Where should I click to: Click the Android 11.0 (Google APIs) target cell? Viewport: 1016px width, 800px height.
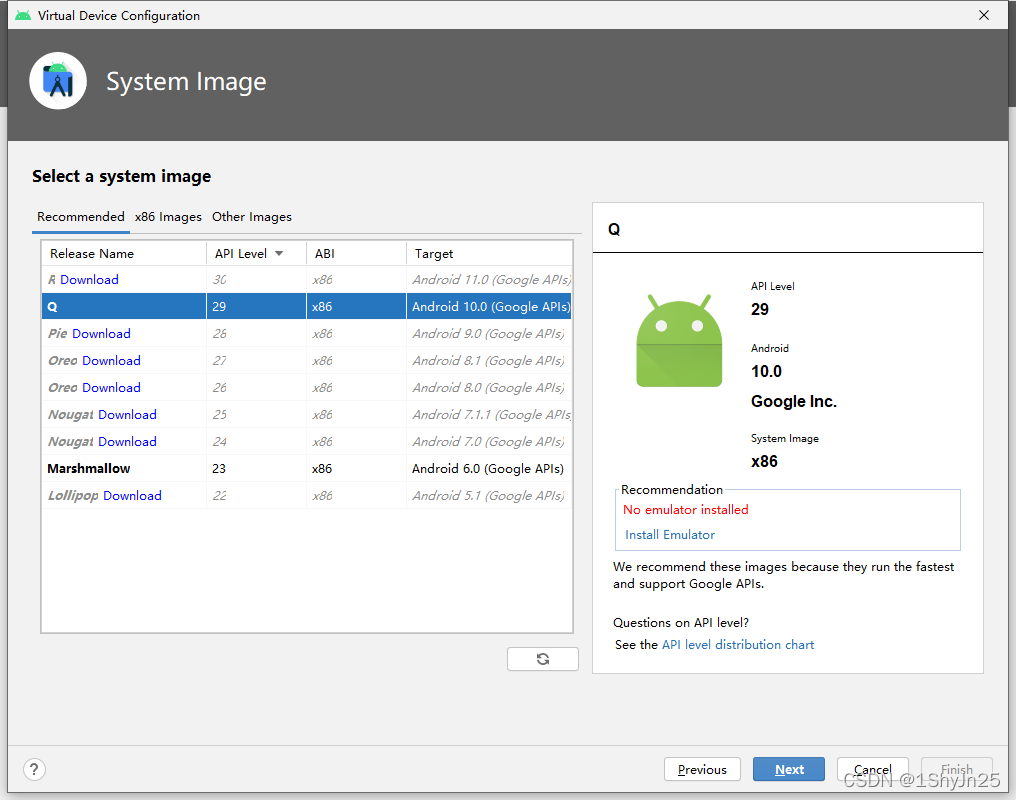click(x=489, y=280)
